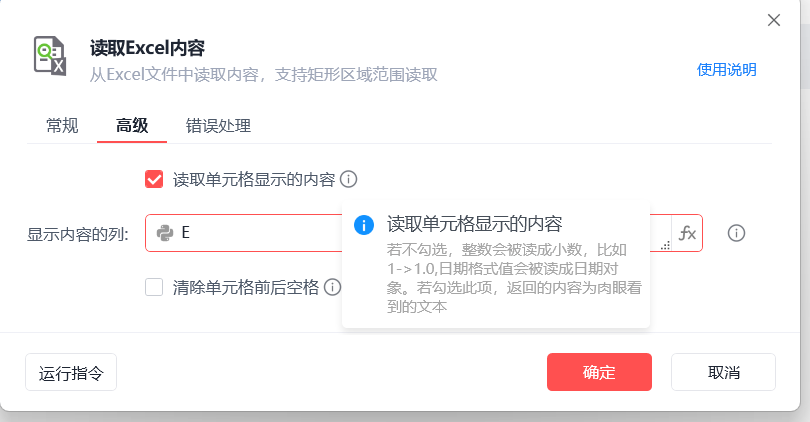This screenshot has width=810, height=422.
Task: Uncheck 读取单元格显示的内容 checkbox
Action: [154, 180]
